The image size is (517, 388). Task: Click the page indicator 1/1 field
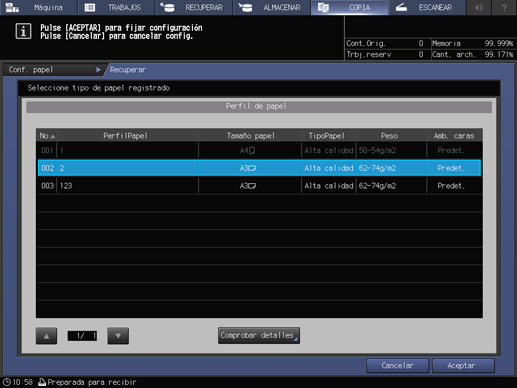pyautogui.click(x=82, y=336)
